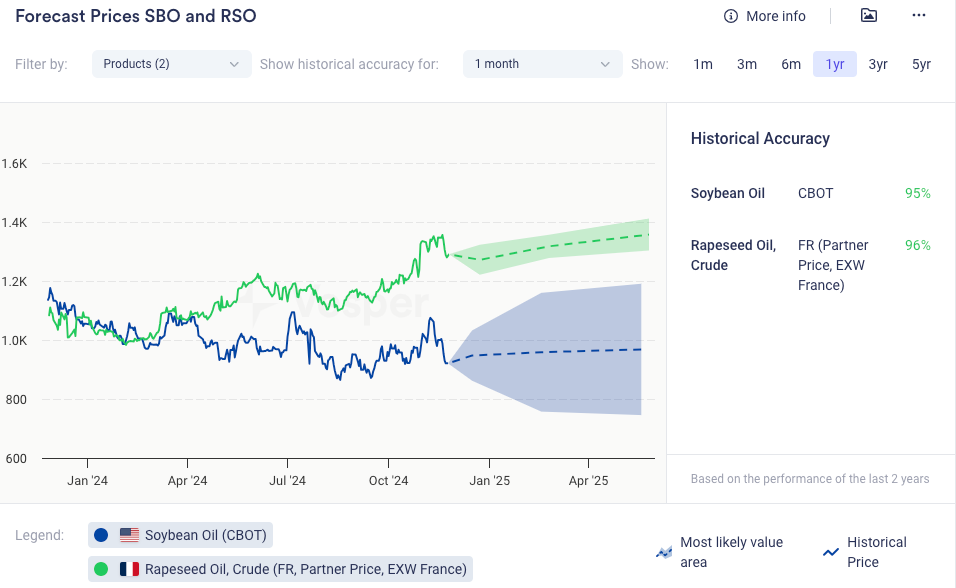956x588 pixels.
Task: Click the save chart as image icon
Action: [868, 15]
